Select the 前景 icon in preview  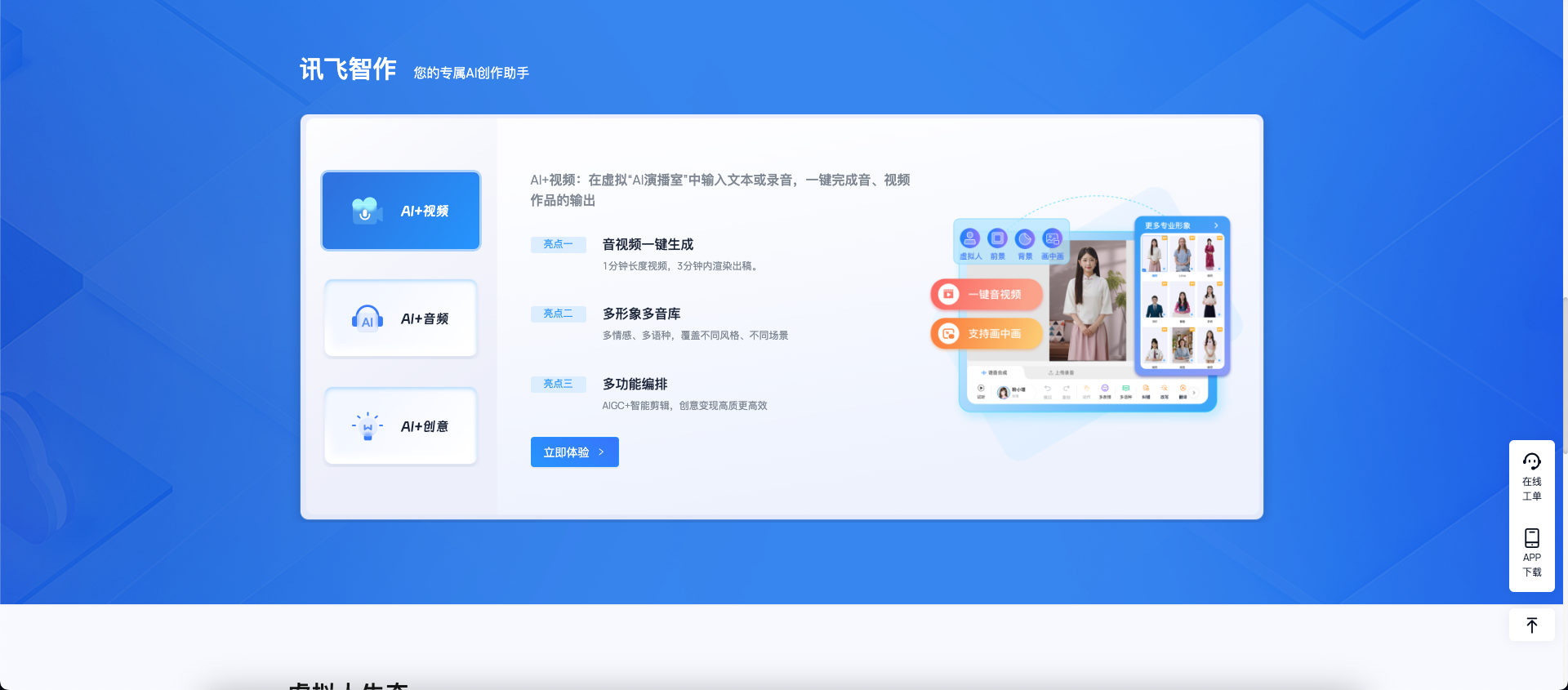pyautogui.click(x=997, y=238)
